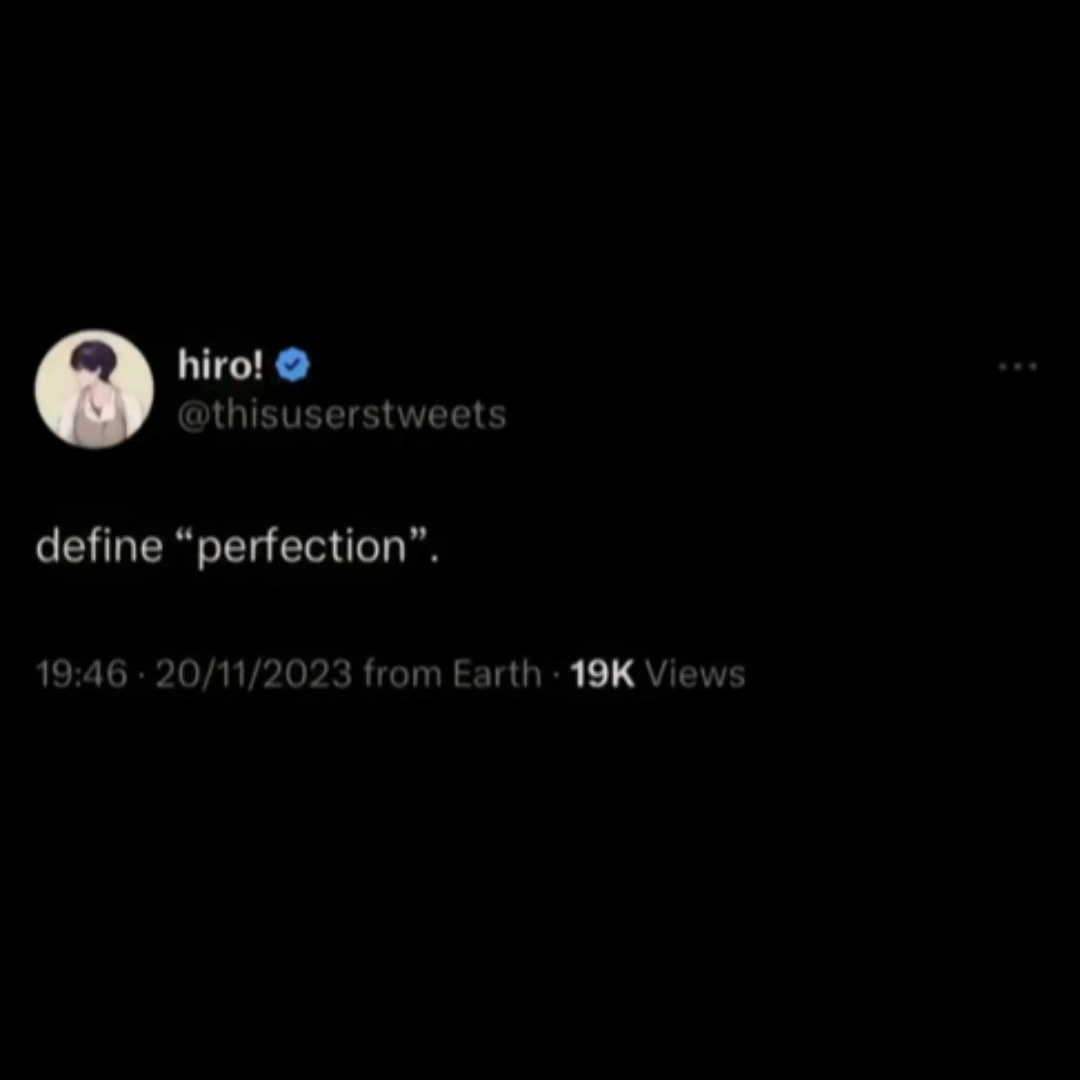Image resolution: width=1080 pixels, height=1080 pixels.
Task: Click the tweet metadata line
Action: [x=390, y=673]
